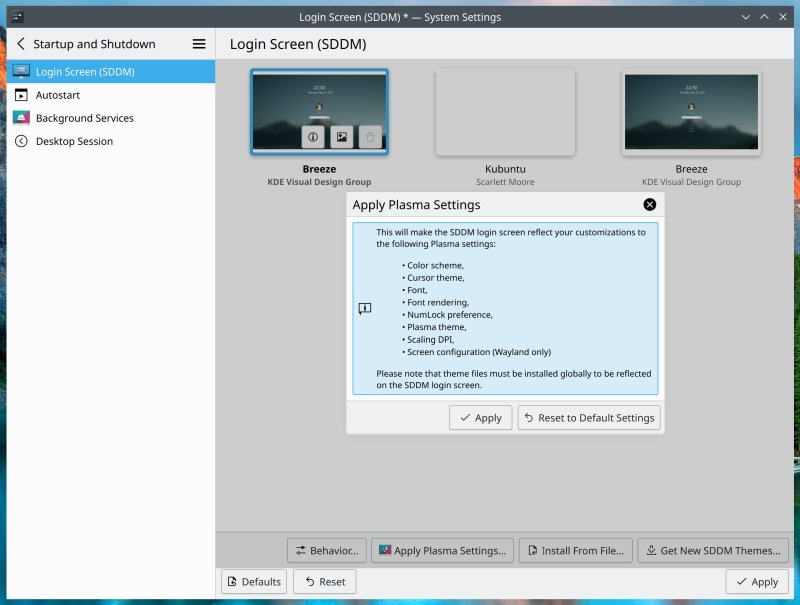Open the sidebar hamburger menu
This screenshot has height=605, width=800.
[199, 43]
